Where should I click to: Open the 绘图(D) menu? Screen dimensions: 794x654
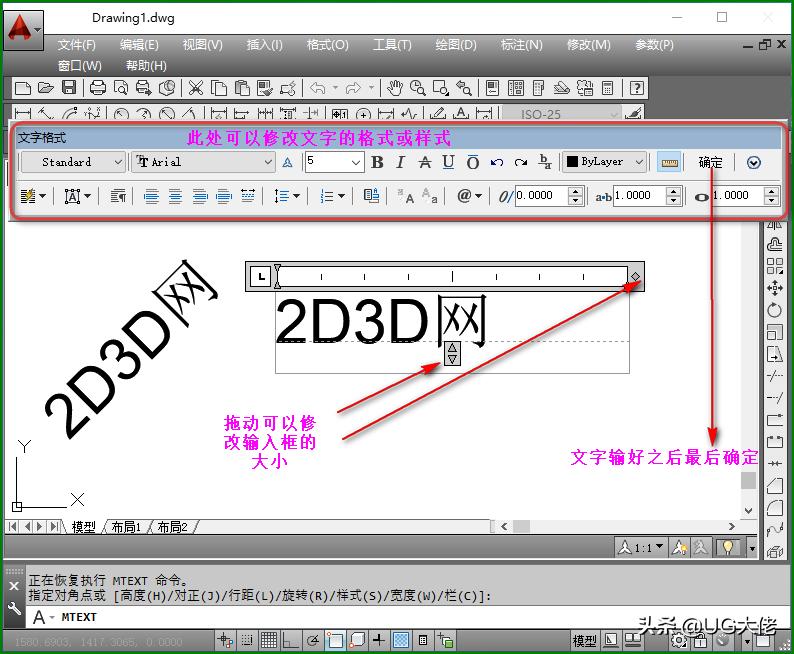point(456,45)
